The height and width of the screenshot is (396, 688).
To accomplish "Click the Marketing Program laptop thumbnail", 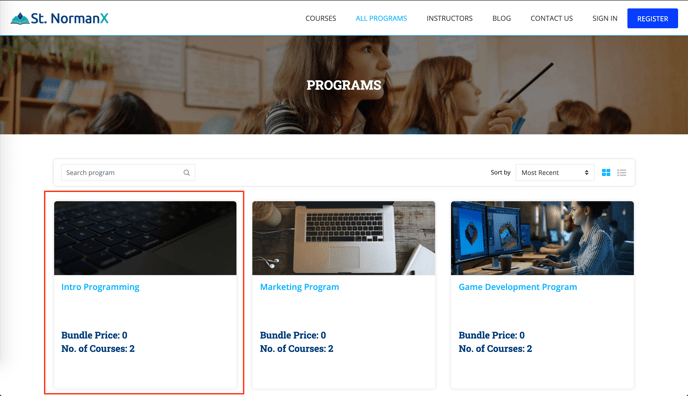I will [x=344, y=238].
